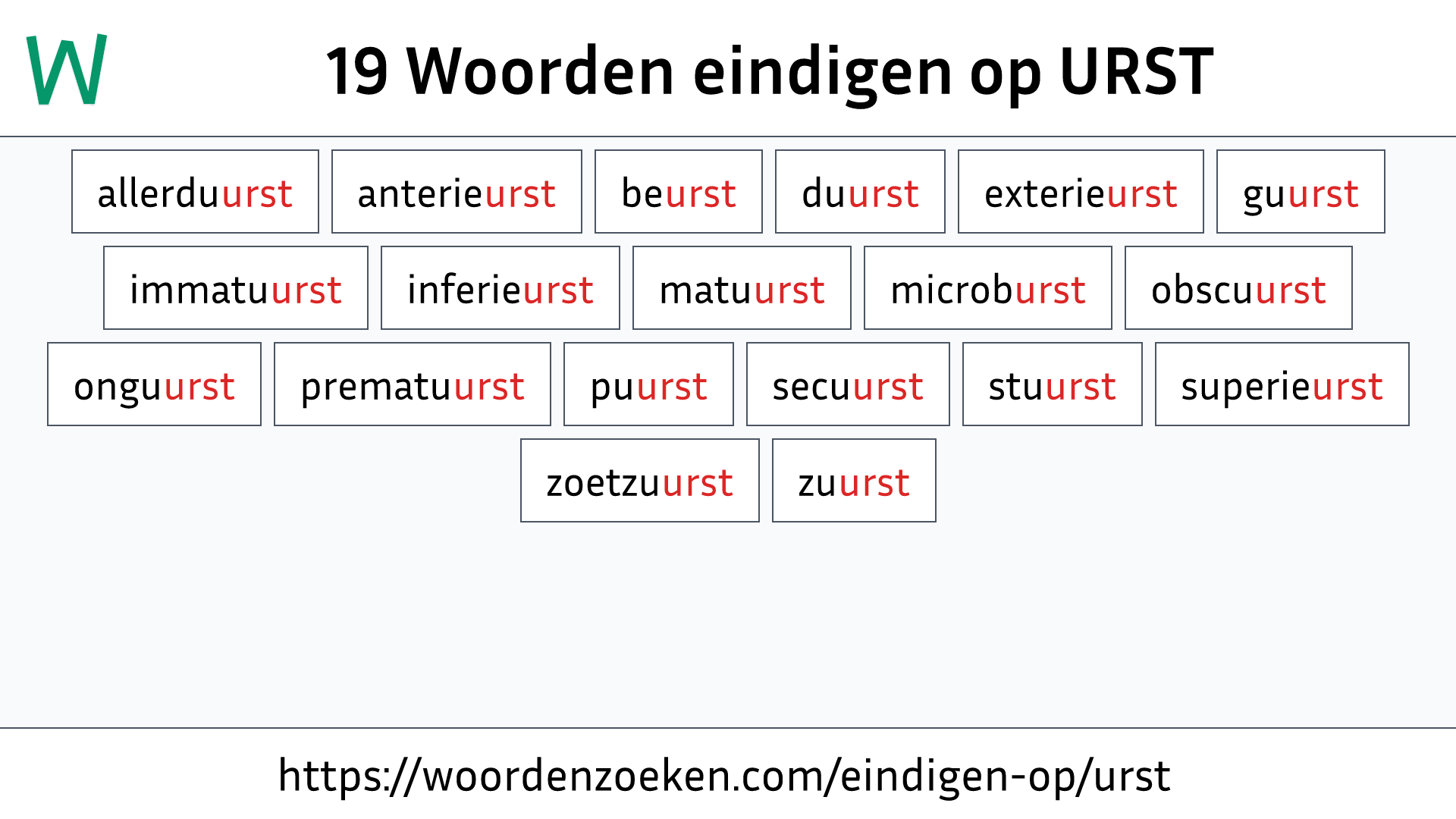
Task: Click the word 'superieurst'
Action: click(x=1282, y=385)
